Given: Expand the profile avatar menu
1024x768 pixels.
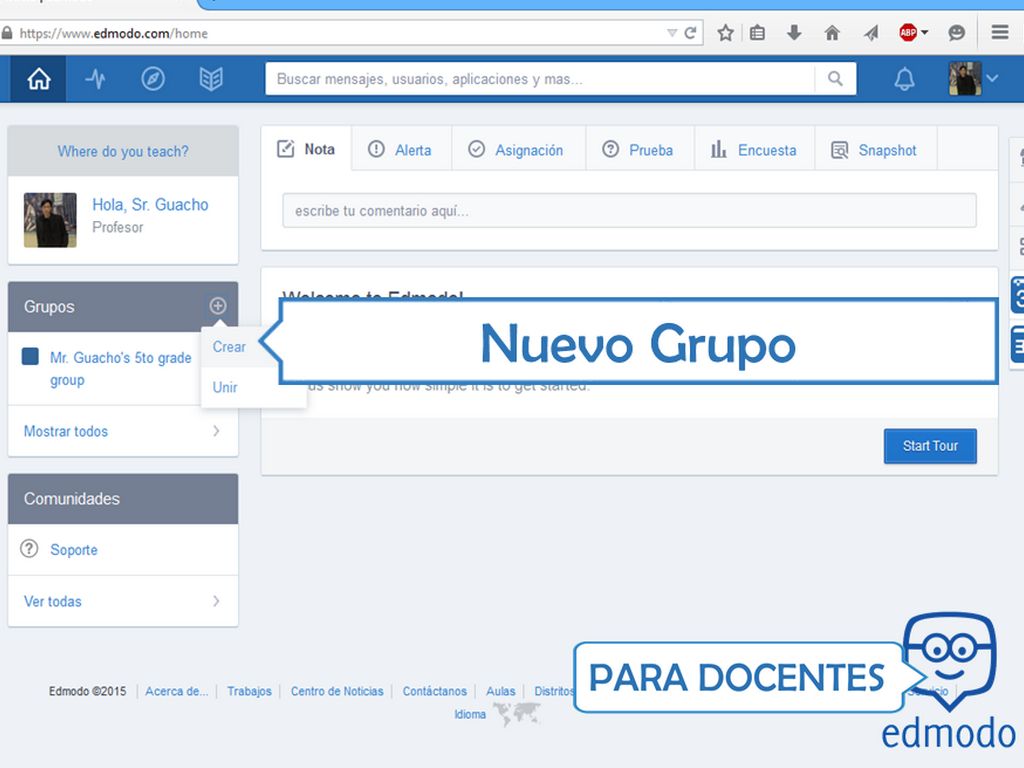Looking at the screenshot, I should pyautogui.click(x=974, y=79).
